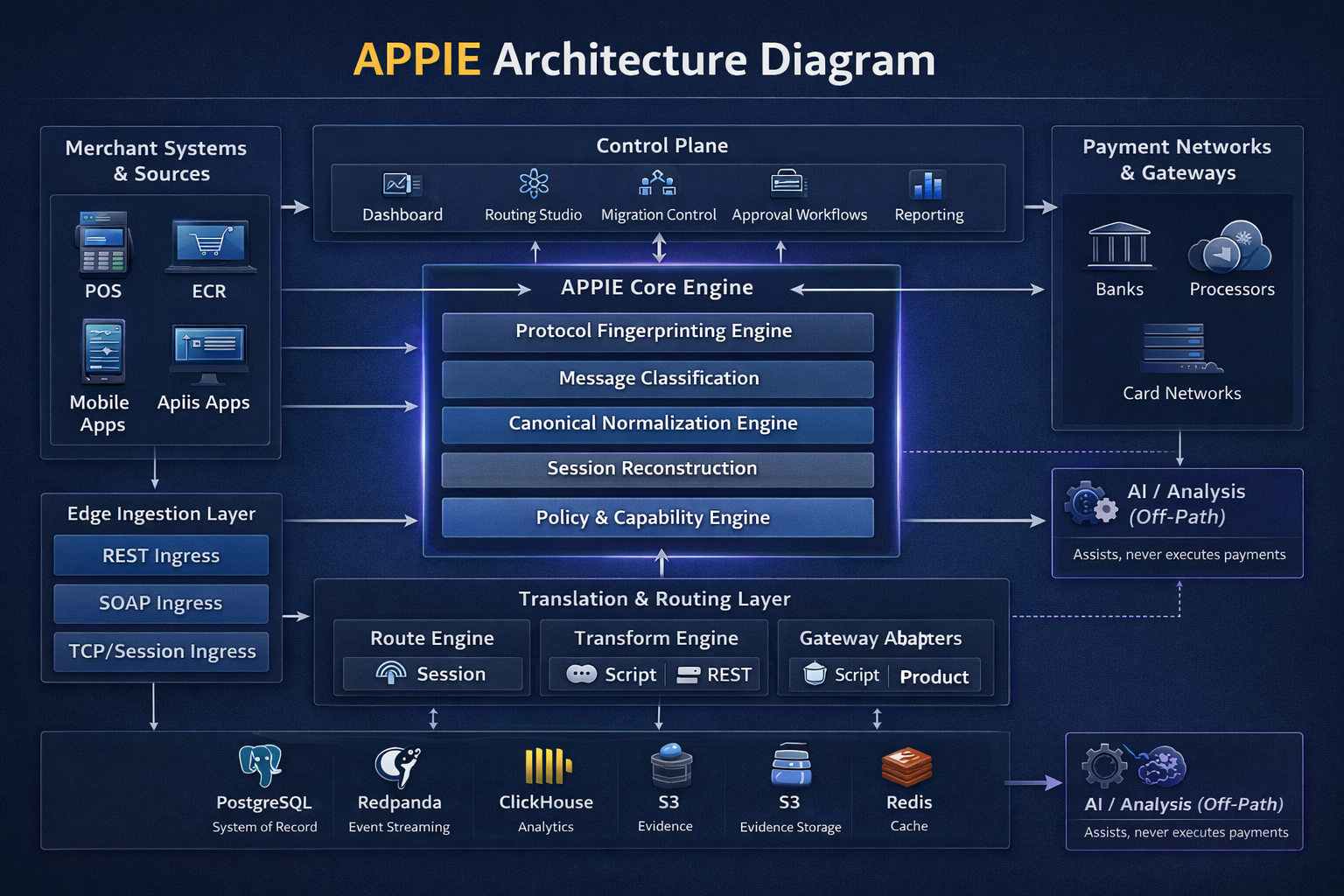This screenshot has width=1344, height=896.
Task: Select the Redis red stack icon
Action: pos(907,767)
